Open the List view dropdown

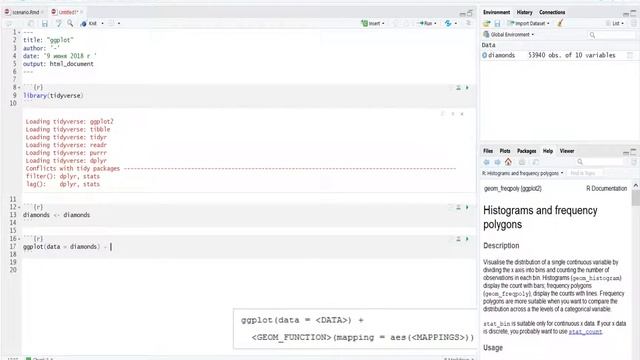[615, 24]
